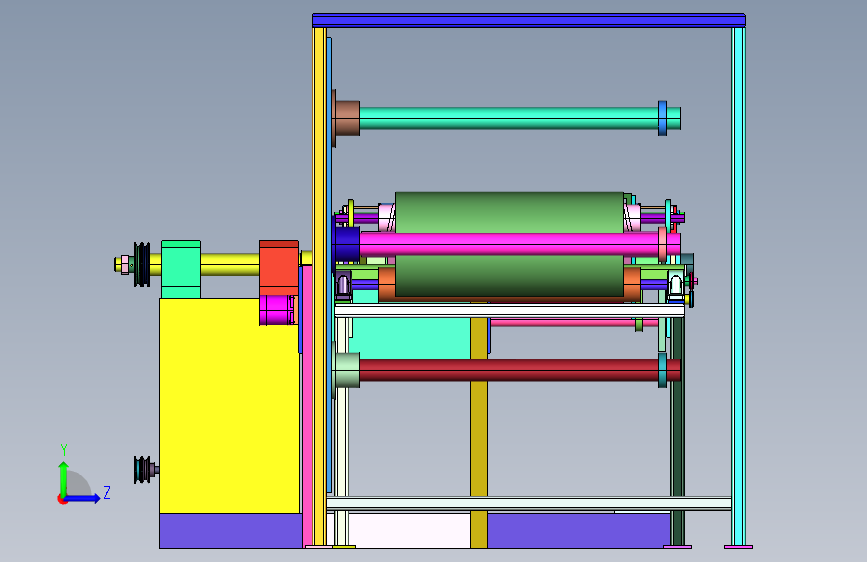Viewport: 867px width, 562px height.
Task: Click the pale green hub on red roller
Action: click(347, 370)
